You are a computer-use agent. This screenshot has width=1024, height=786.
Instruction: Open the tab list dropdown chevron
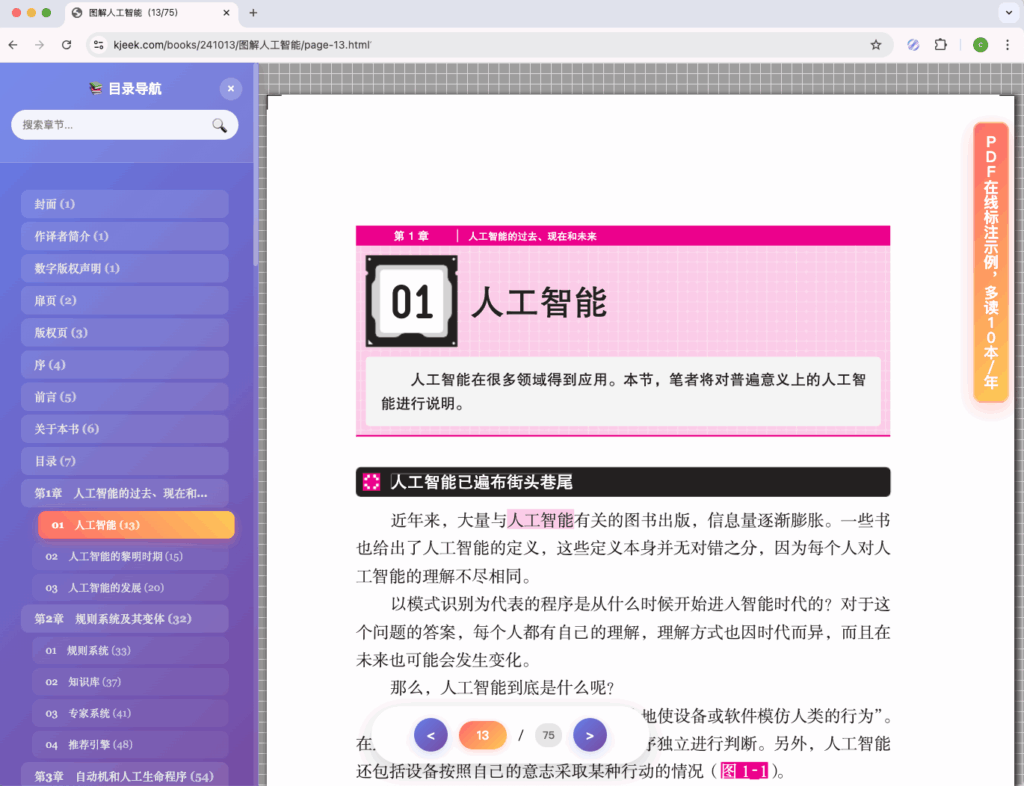click(1006, 13)
